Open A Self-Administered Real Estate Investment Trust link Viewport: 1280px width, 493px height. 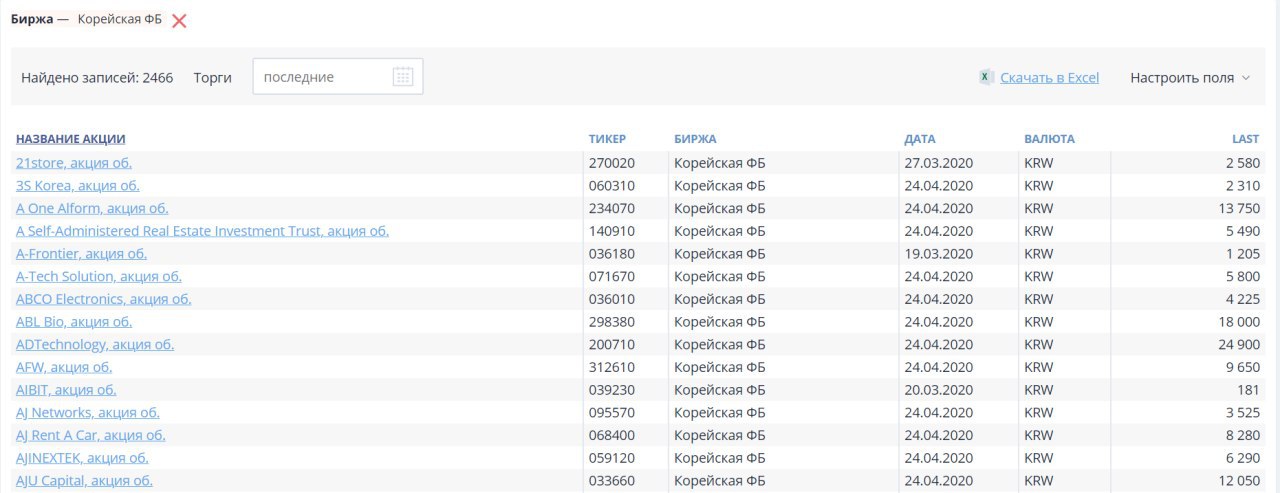point(202,231)
